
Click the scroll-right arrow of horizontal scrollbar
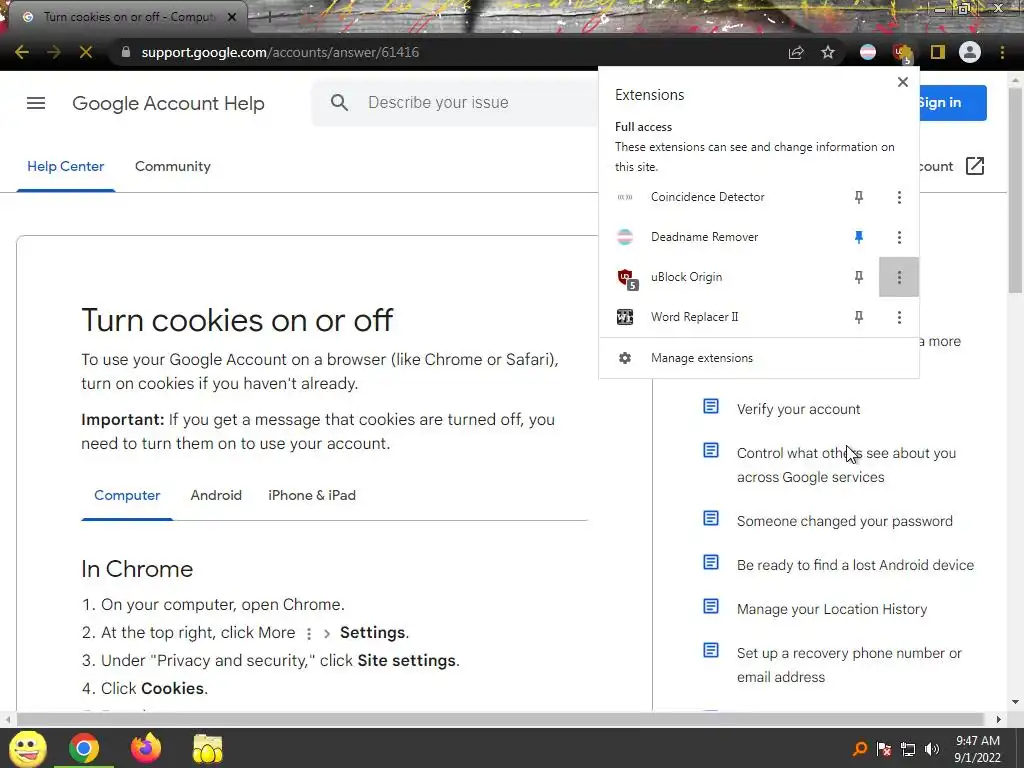999,720
